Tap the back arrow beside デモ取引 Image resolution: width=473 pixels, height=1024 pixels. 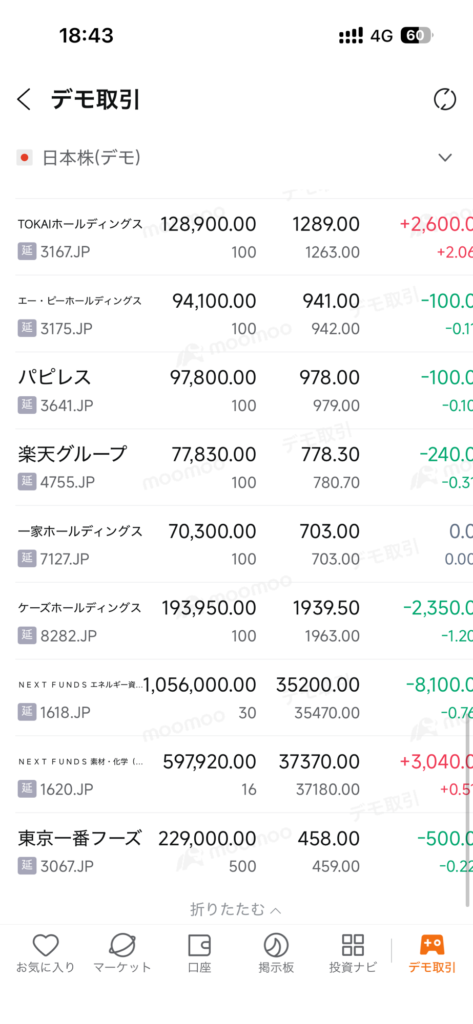[24, 100]
